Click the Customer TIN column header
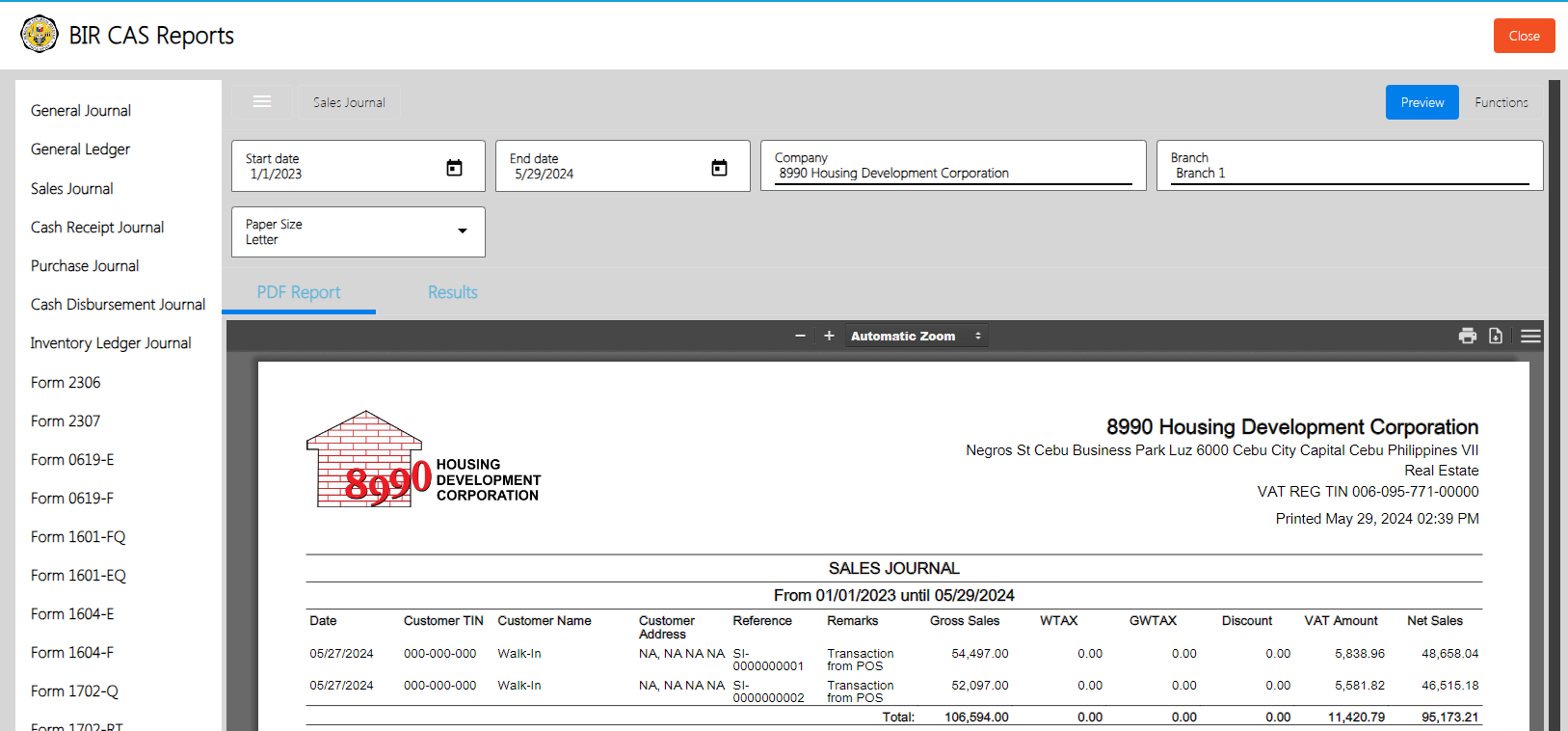This screenshot has width=1568, height=731. [x=443, y=621]
